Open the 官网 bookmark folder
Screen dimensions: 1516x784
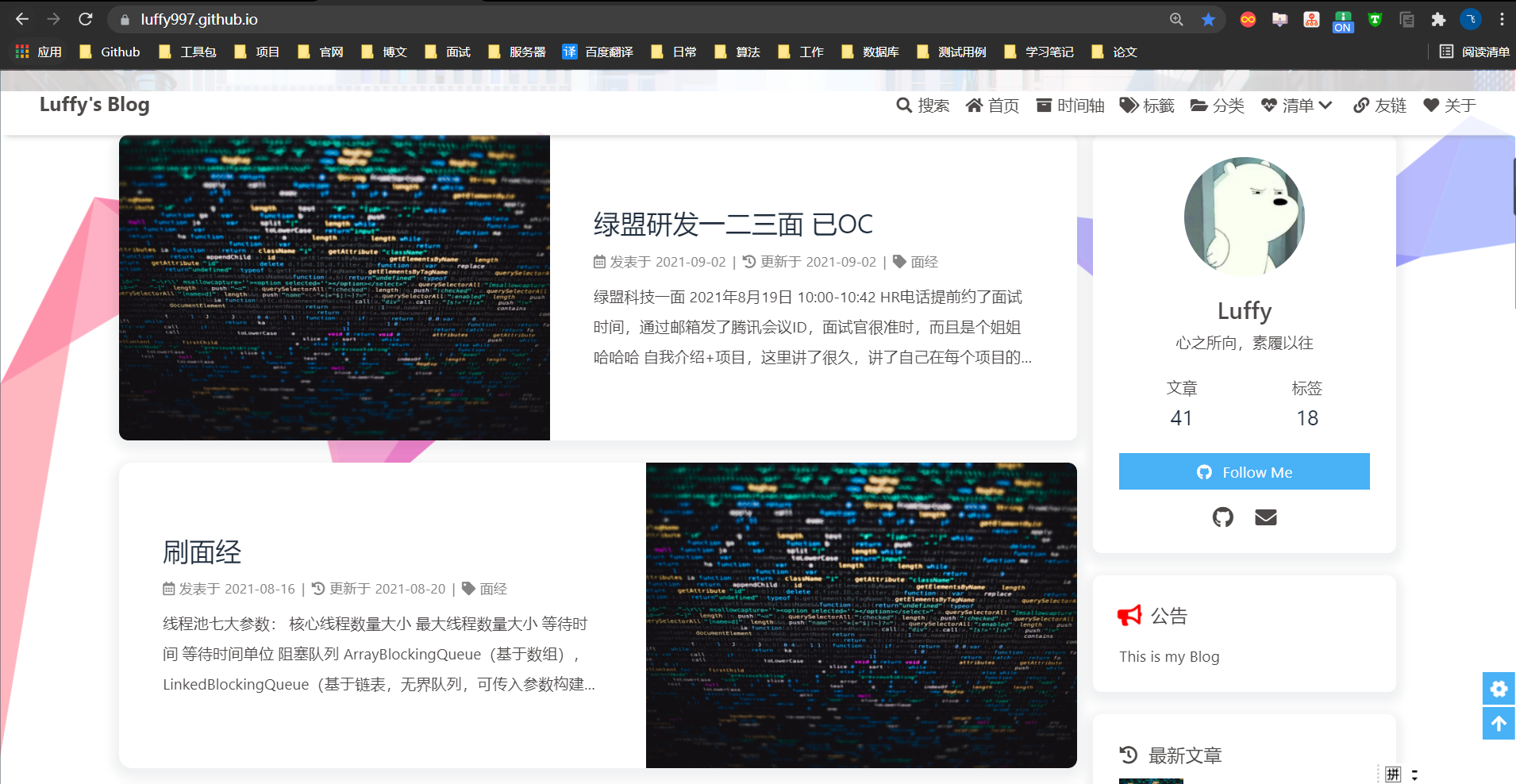[x=321, y=52]
